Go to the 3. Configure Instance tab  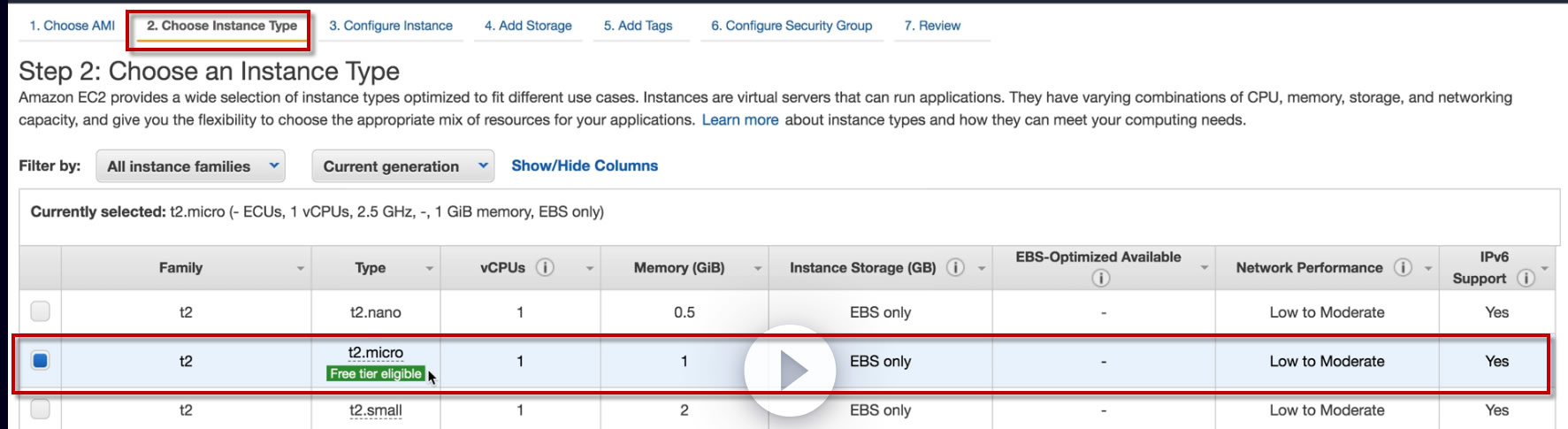tap(391, 26)
